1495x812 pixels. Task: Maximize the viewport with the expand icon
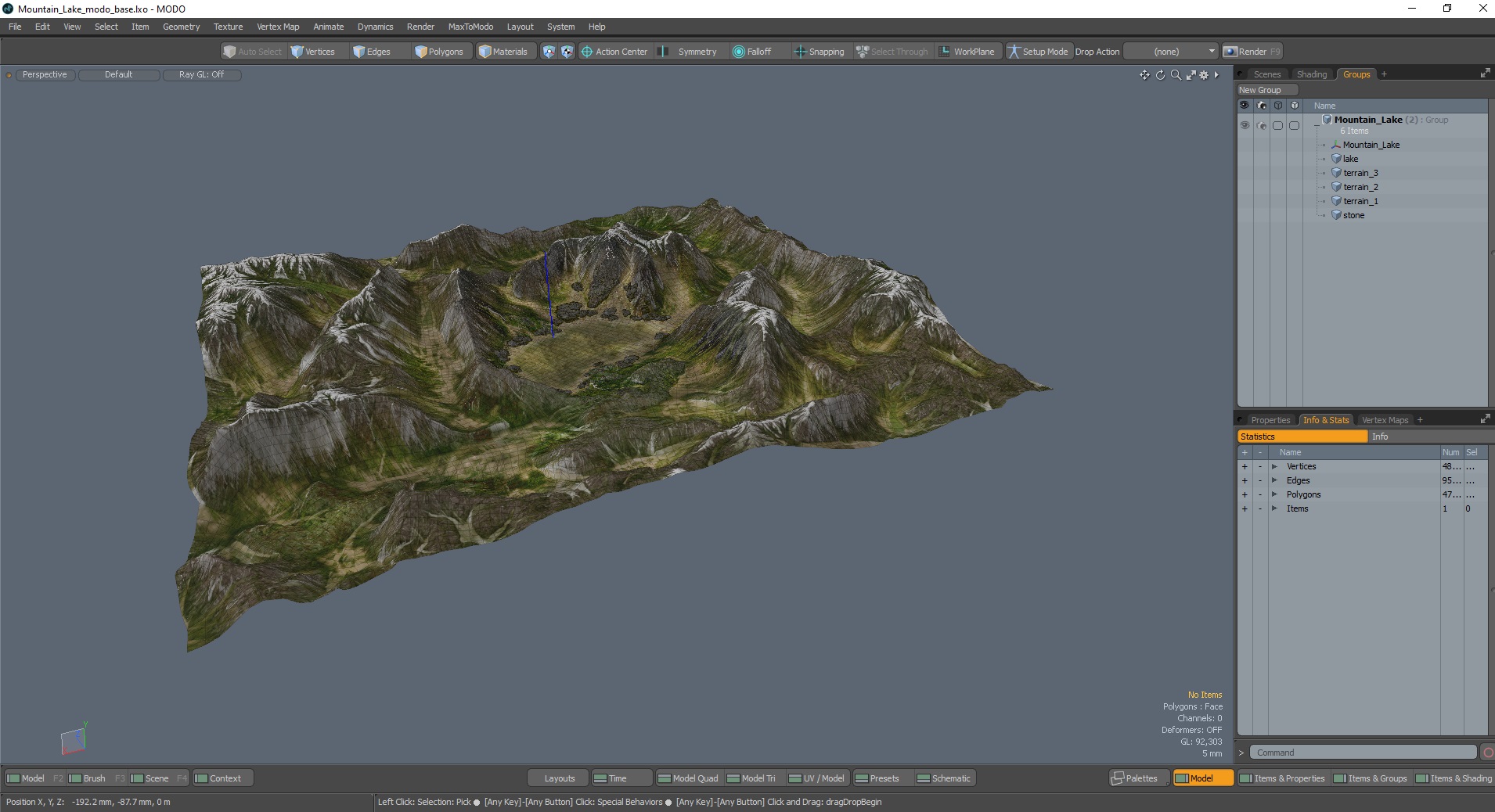1191,75
